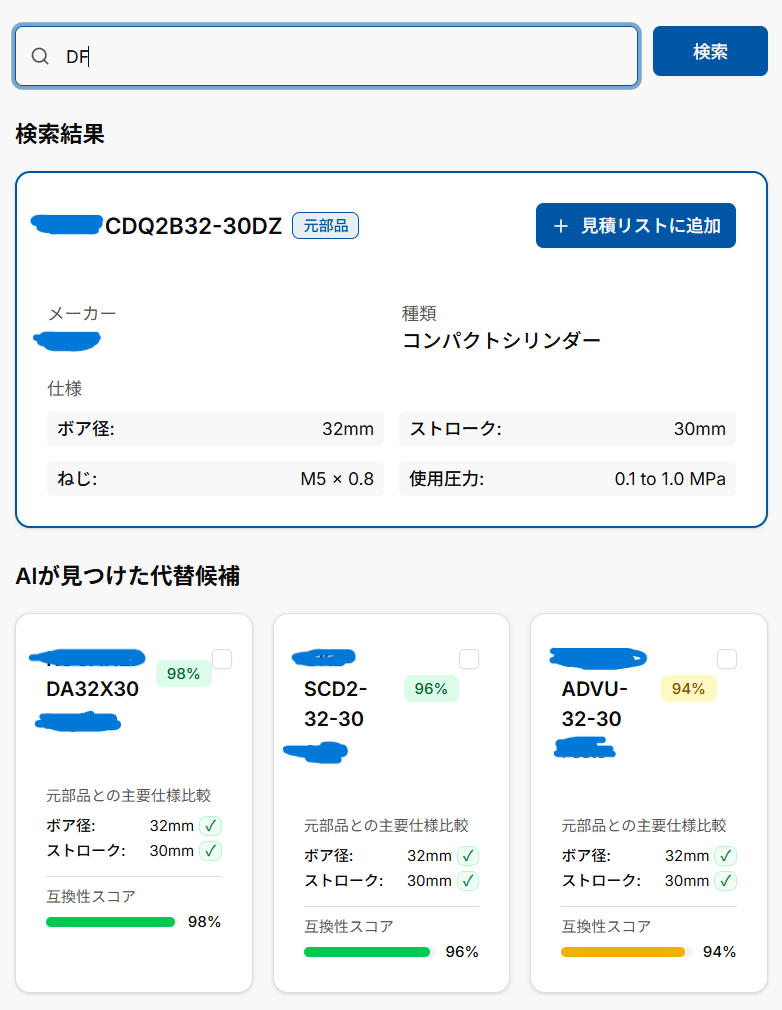The height and width of the screenshot is (1010, 782).
Task: Click 見積リストに追加 button
Action: click(636, 225)
